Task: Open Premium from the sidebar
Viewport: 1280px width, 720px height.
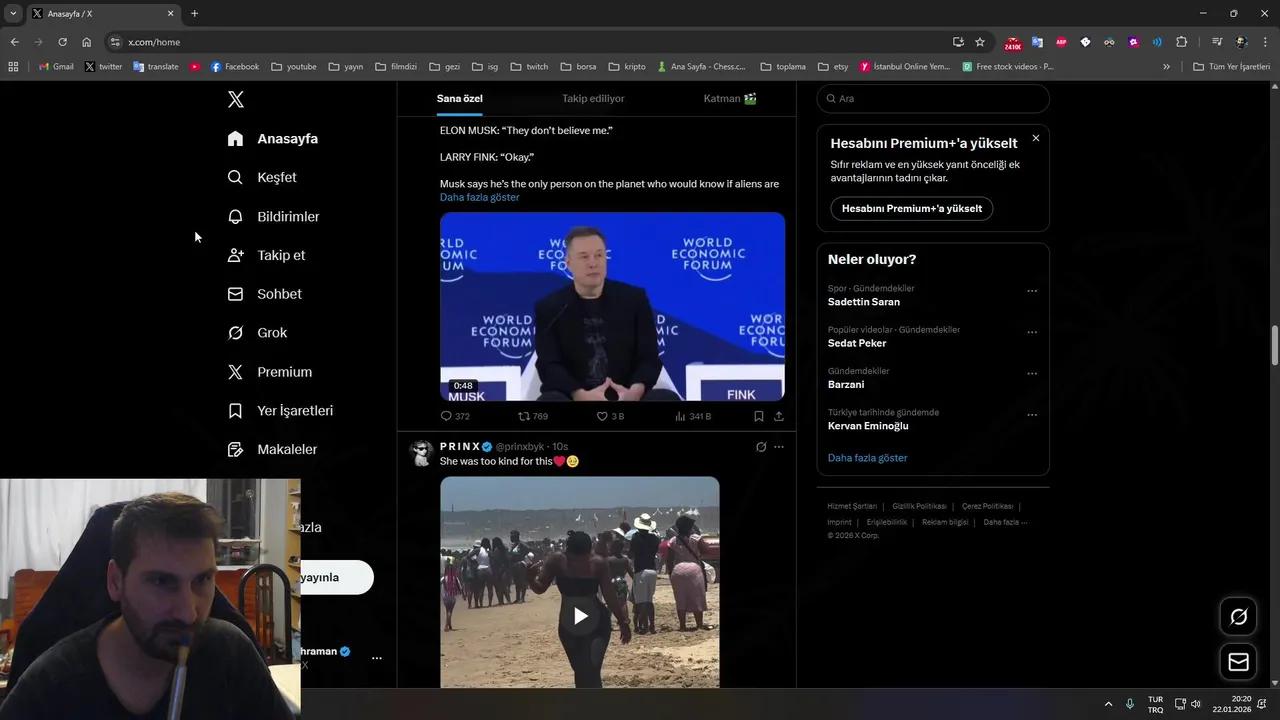Action: point(270,372)
